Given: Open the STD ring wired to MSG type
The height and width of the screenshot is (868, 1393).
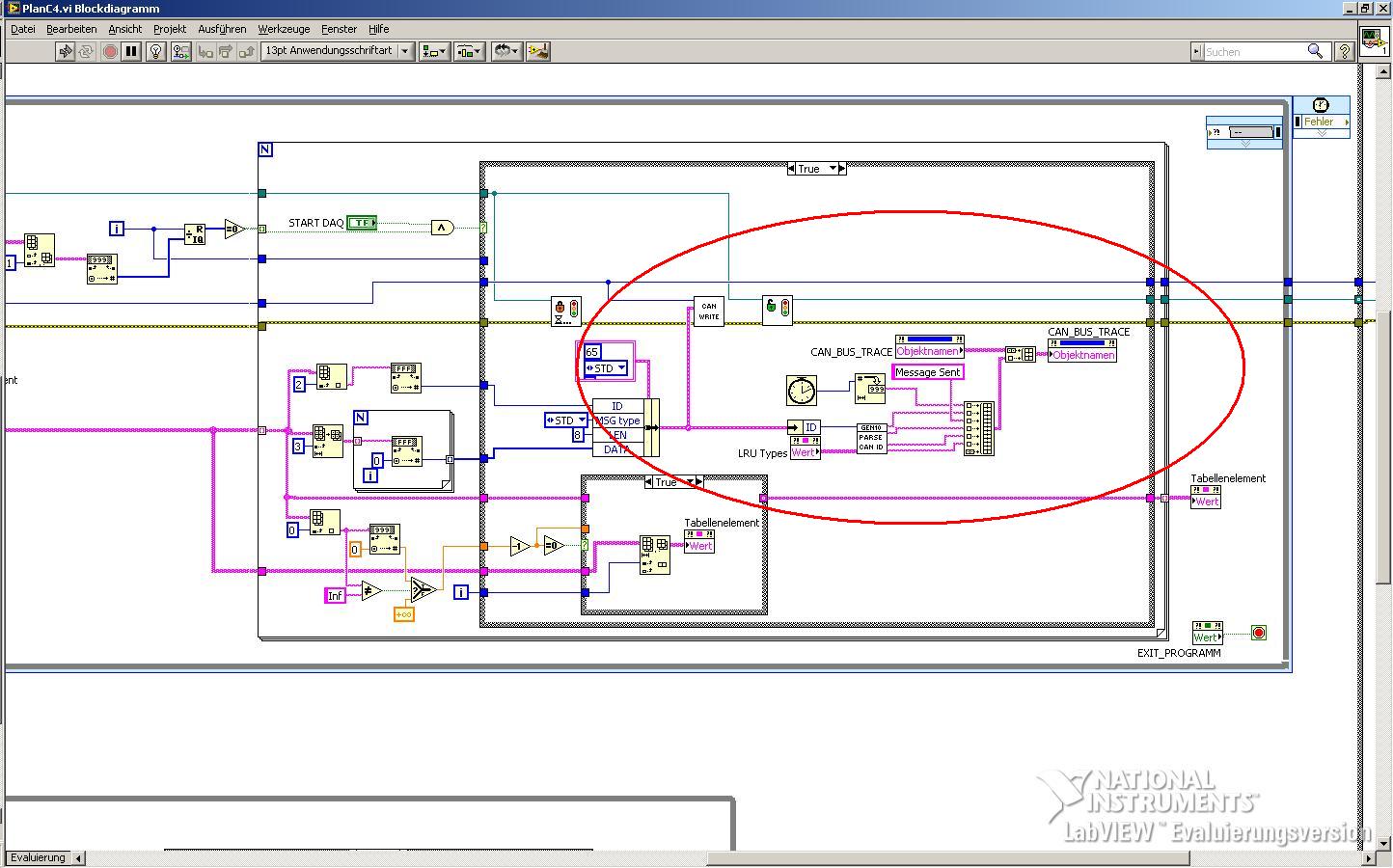Looking at the screenshot, I should click(x=566, y=420).
